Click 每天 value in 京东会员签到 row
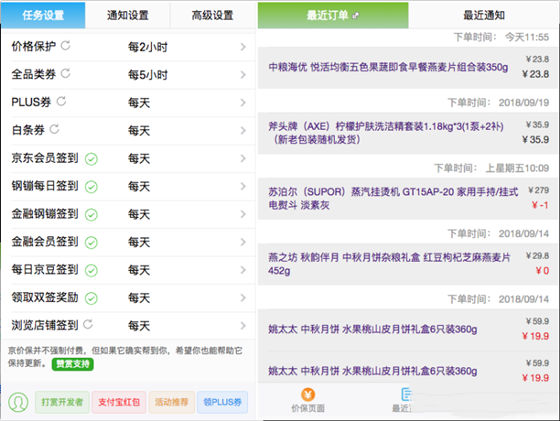 (139, 158)
